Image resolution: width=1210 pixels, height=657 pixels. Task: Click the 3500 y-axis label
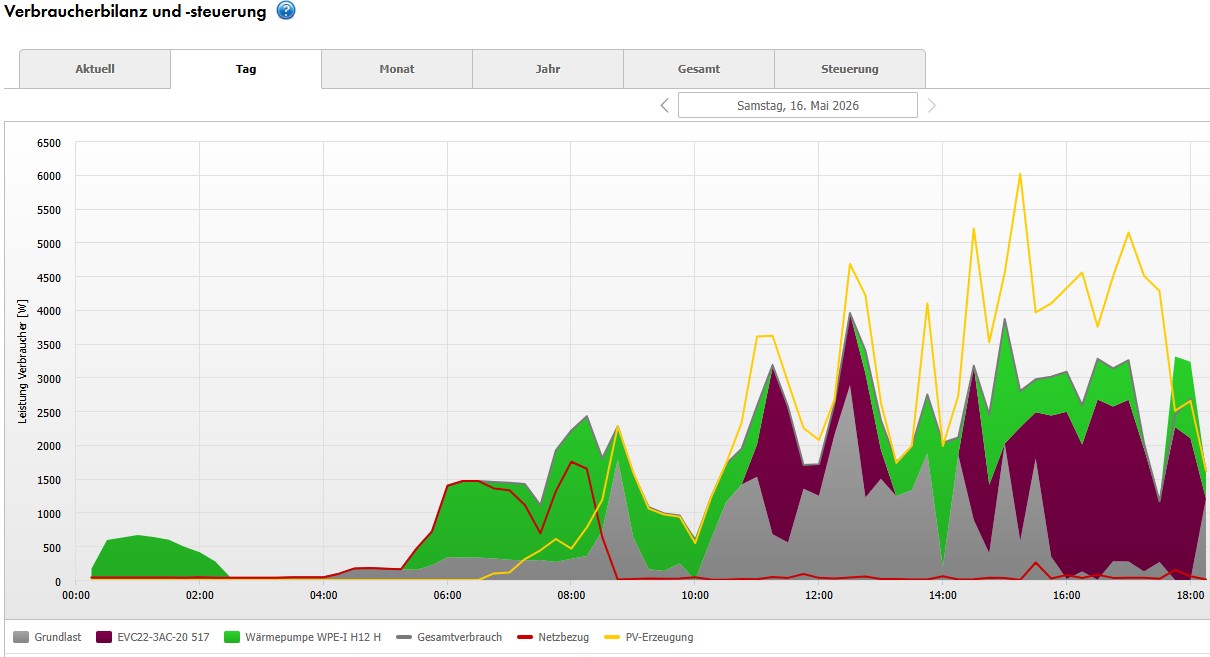click(48, 345)
